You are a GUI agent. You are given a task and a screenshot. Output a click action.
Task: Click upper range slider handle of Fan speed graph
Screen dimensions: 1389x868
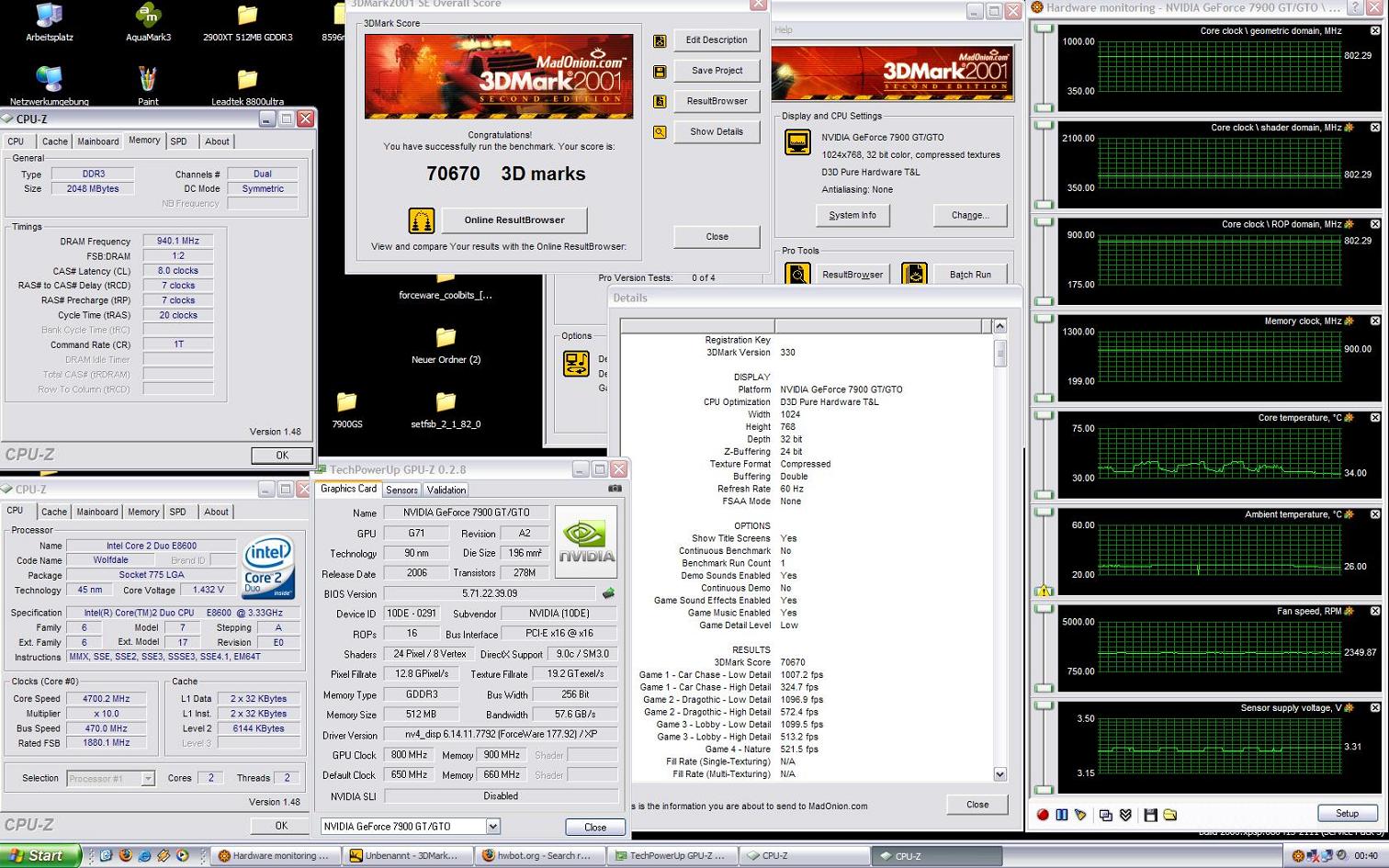click(x=1045, y=610)
